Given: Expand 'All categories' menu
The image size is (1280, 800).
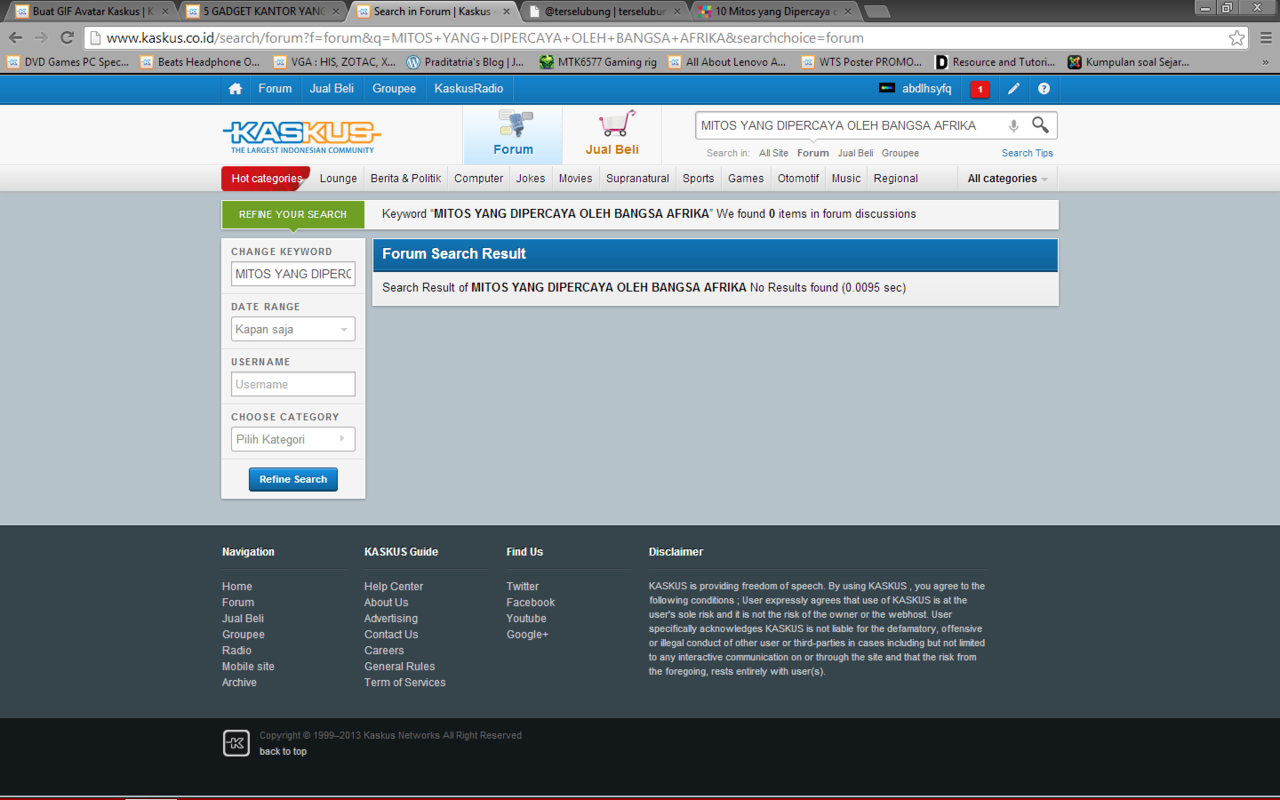Looking at the screenshot, I should (1007, 178).
